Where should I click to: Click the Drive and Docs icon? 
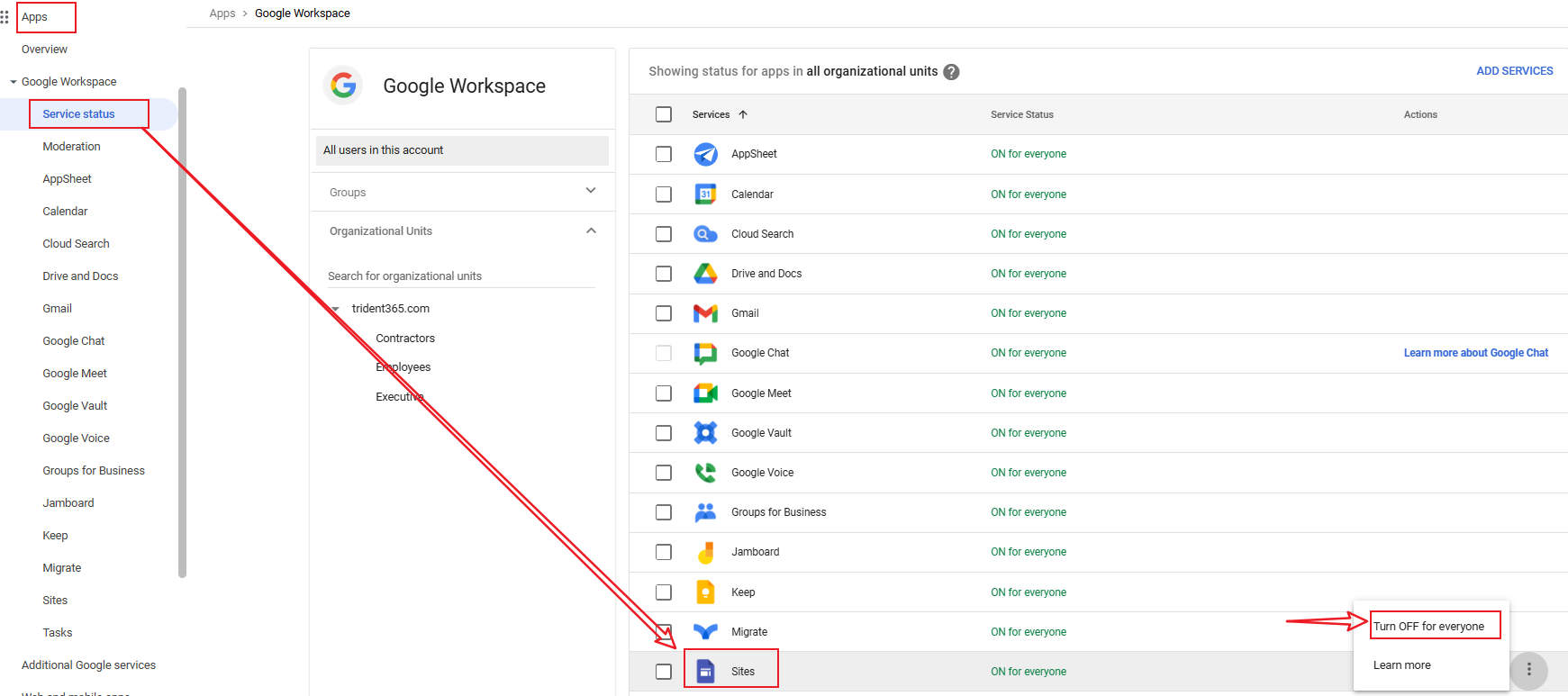click(705, 274)
